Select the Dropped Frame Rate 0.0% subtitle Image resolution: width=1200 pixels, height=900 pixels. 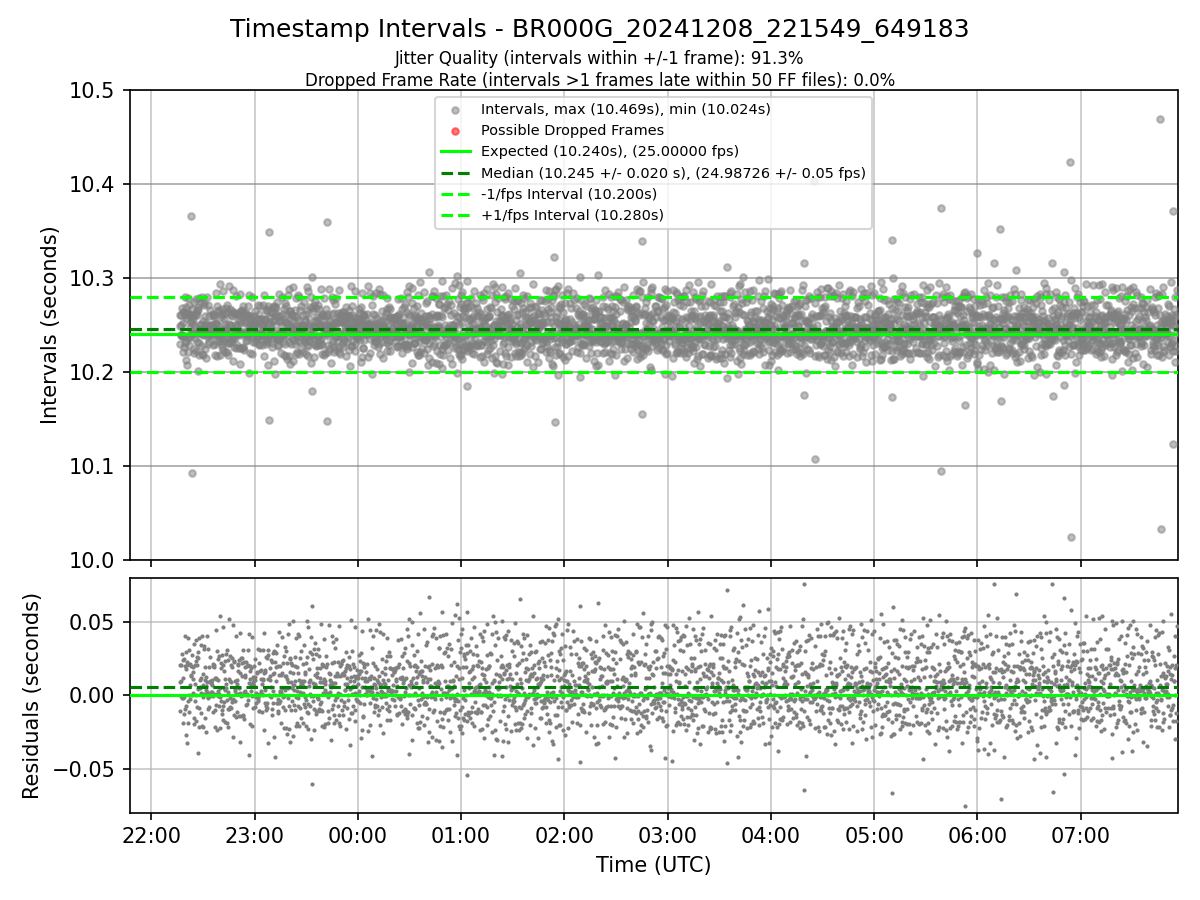pyautogui.click(x=599, y=79)
